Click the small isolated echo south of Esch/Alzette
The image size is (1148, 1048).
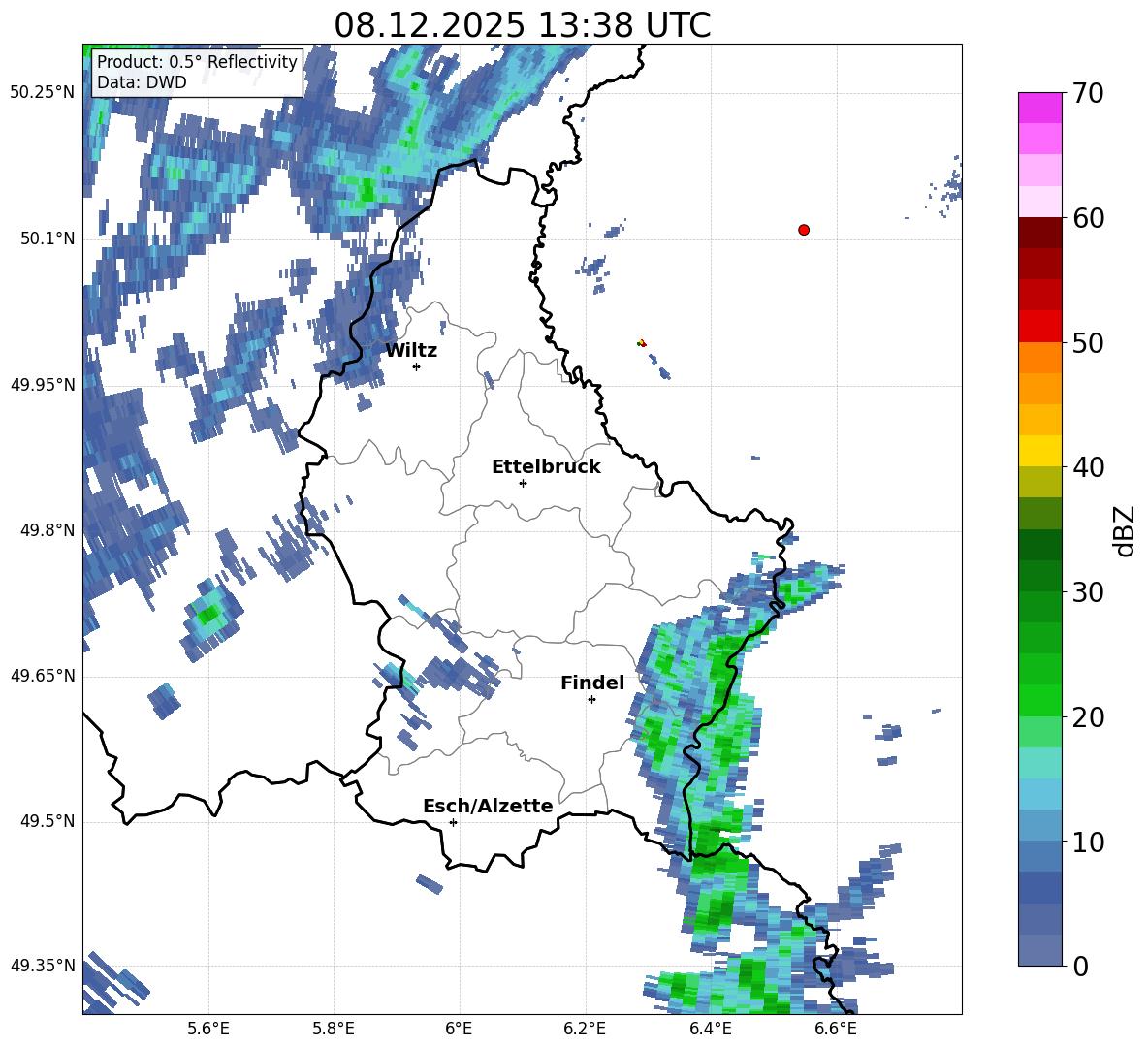coord(430,883)
